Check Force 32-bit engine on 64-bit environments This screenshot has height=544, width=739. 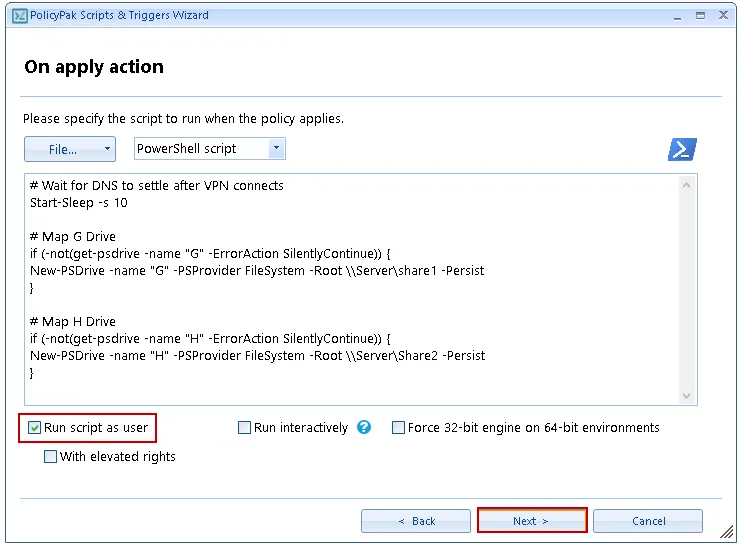398,428
